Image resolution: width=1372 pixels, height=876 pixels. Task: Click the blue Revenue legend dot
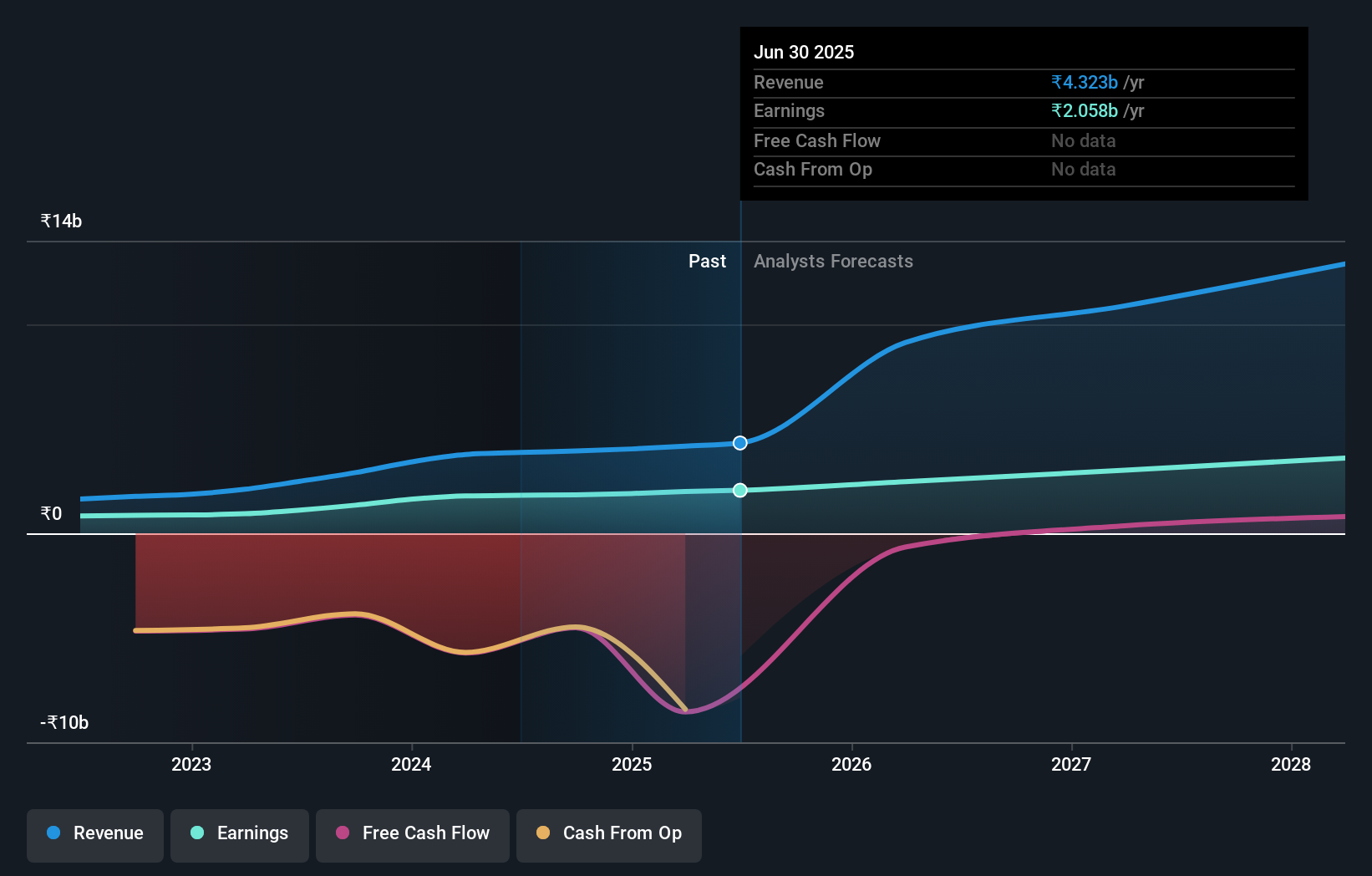[x=53, y=833]
